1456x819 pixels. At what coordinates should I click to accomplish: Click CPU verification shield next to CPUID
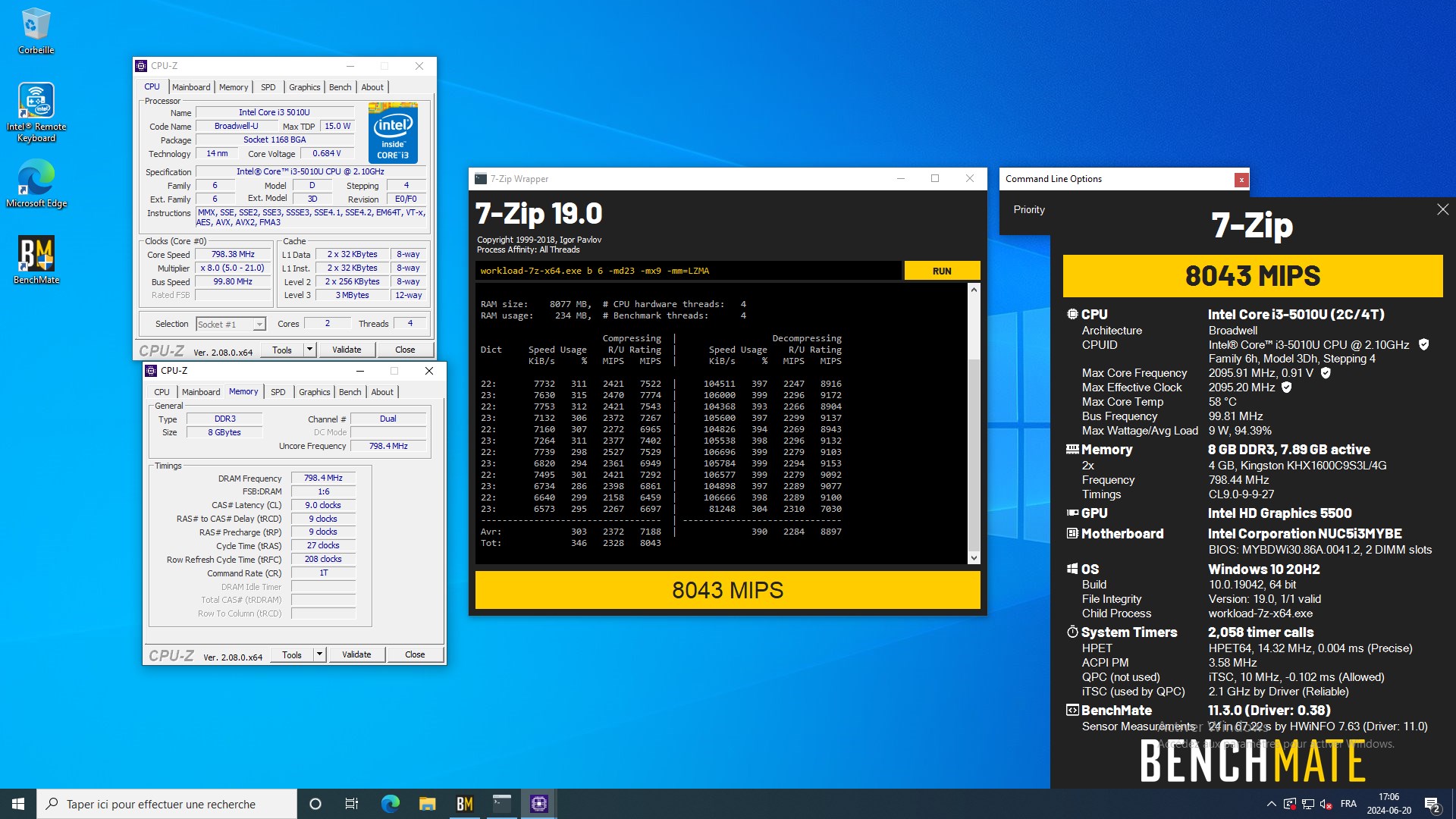click(x=1423, y=344)
